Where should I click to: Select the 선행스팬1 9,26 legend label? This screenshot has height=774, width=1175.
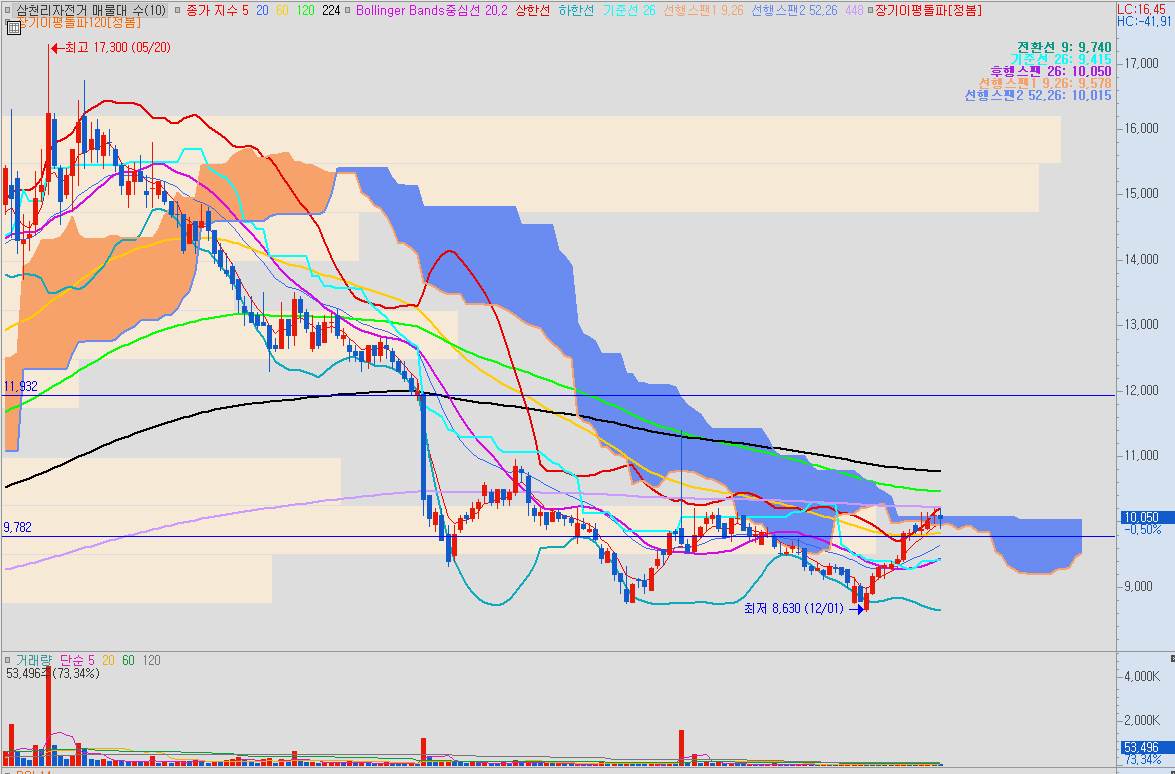(704, 10)
